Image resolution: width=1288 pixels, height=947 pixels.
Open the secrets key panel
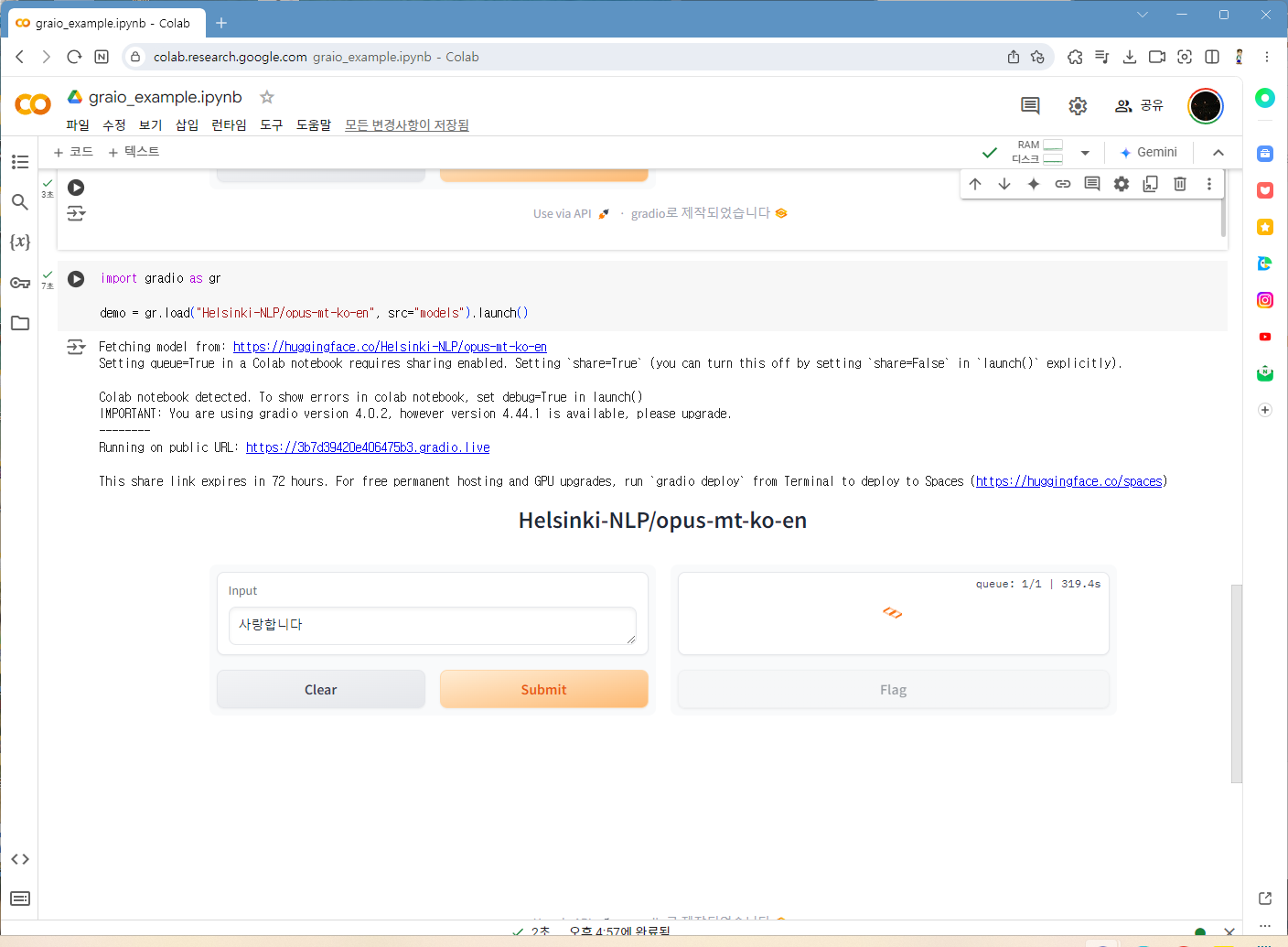20,283
